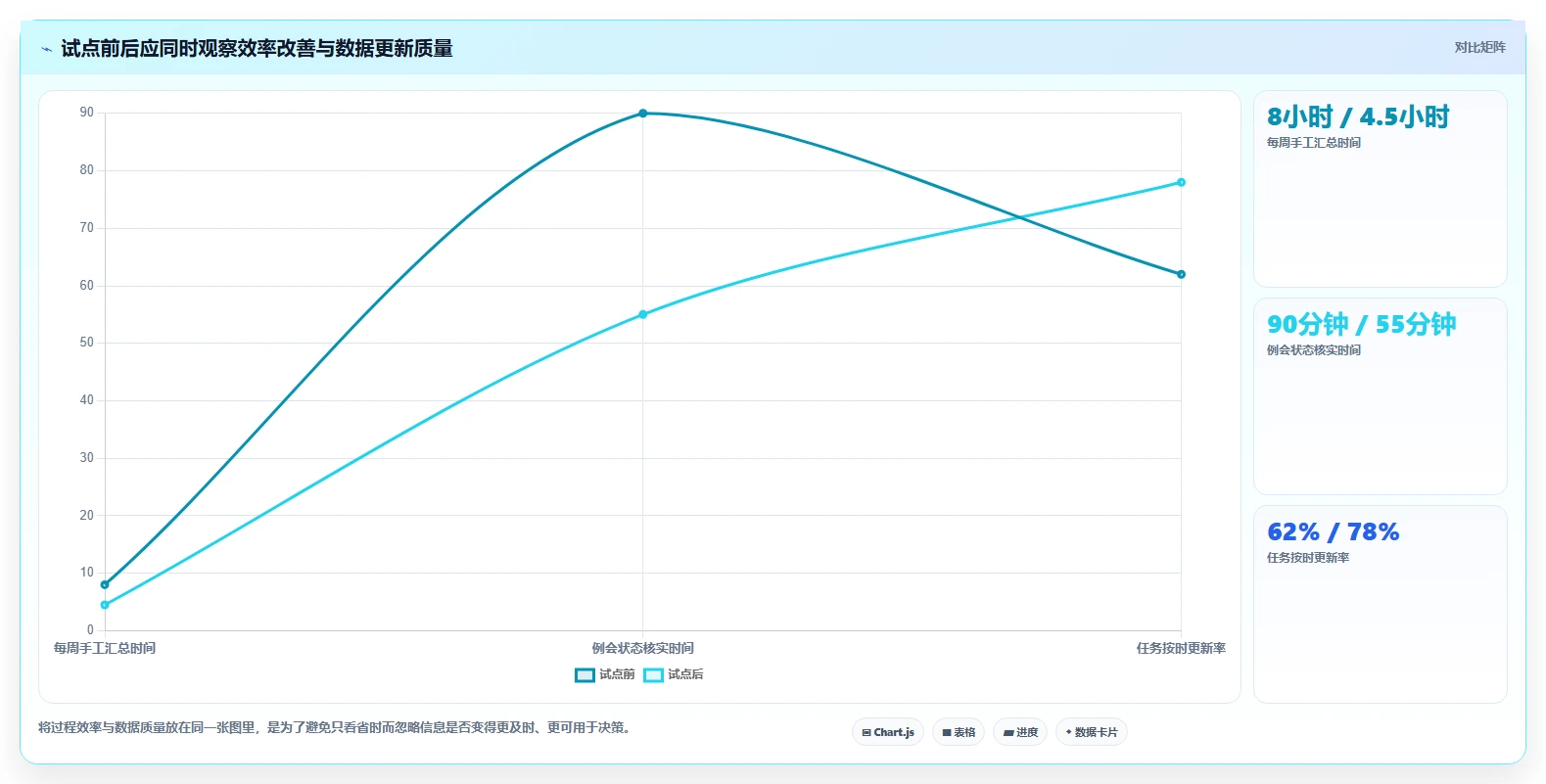
Task: Open the 8小时 / 4.5小时 metric card
Action: [1380, 189]
